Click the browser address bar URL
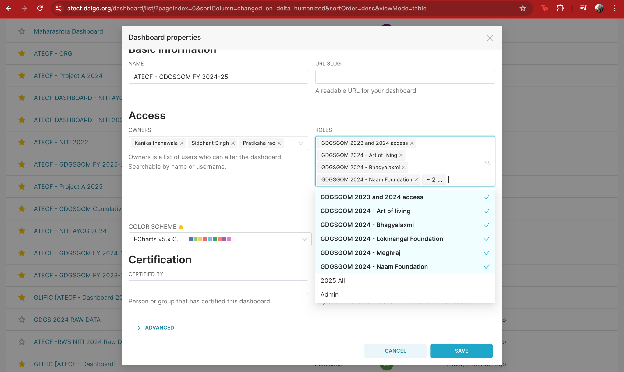Screen dimensions: 624x372 pos(247,8)
